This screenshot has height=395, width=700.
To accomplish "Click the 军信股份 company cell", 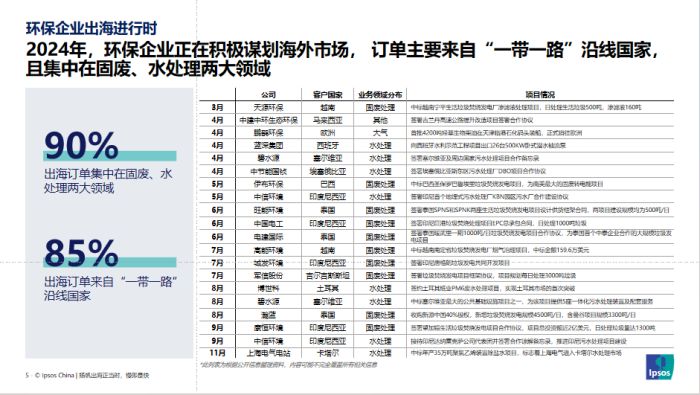I will [x=268, y=276].
